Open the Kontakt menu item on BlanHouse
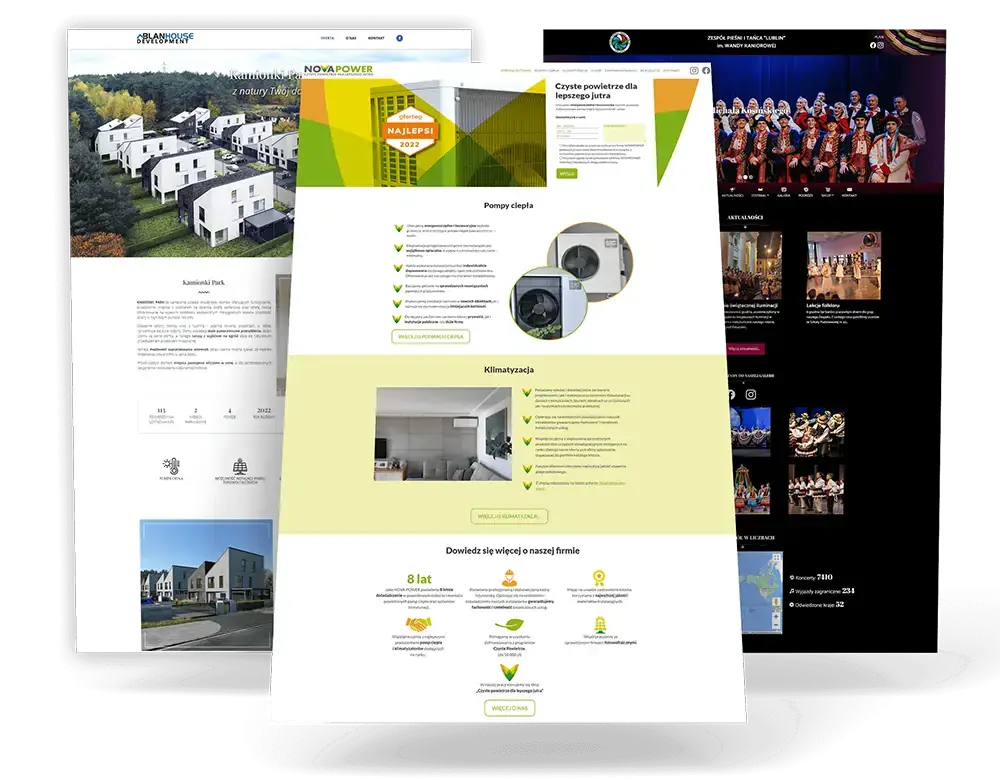The width and height of the screenshot is (1000, 780). 376,38
